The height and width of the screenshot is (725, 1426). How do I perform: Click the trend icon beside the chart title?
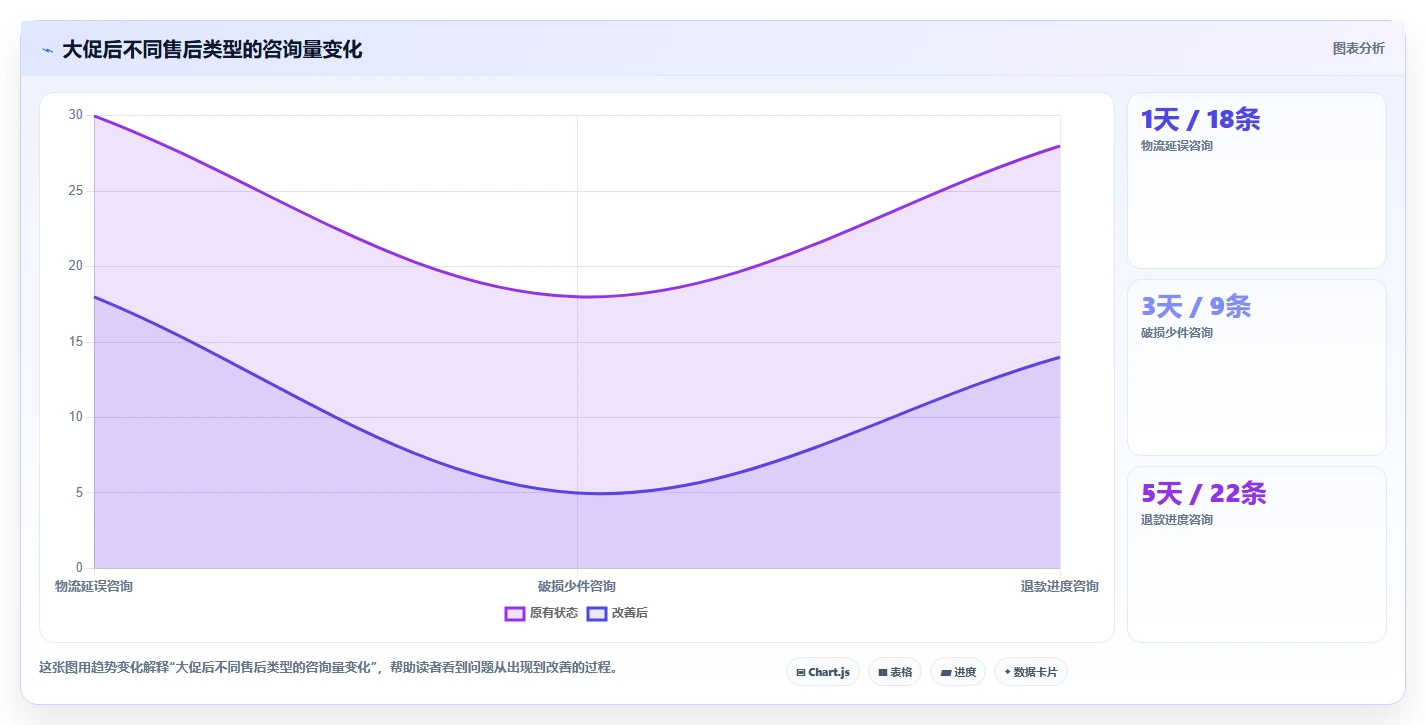(x=47, y=50)
